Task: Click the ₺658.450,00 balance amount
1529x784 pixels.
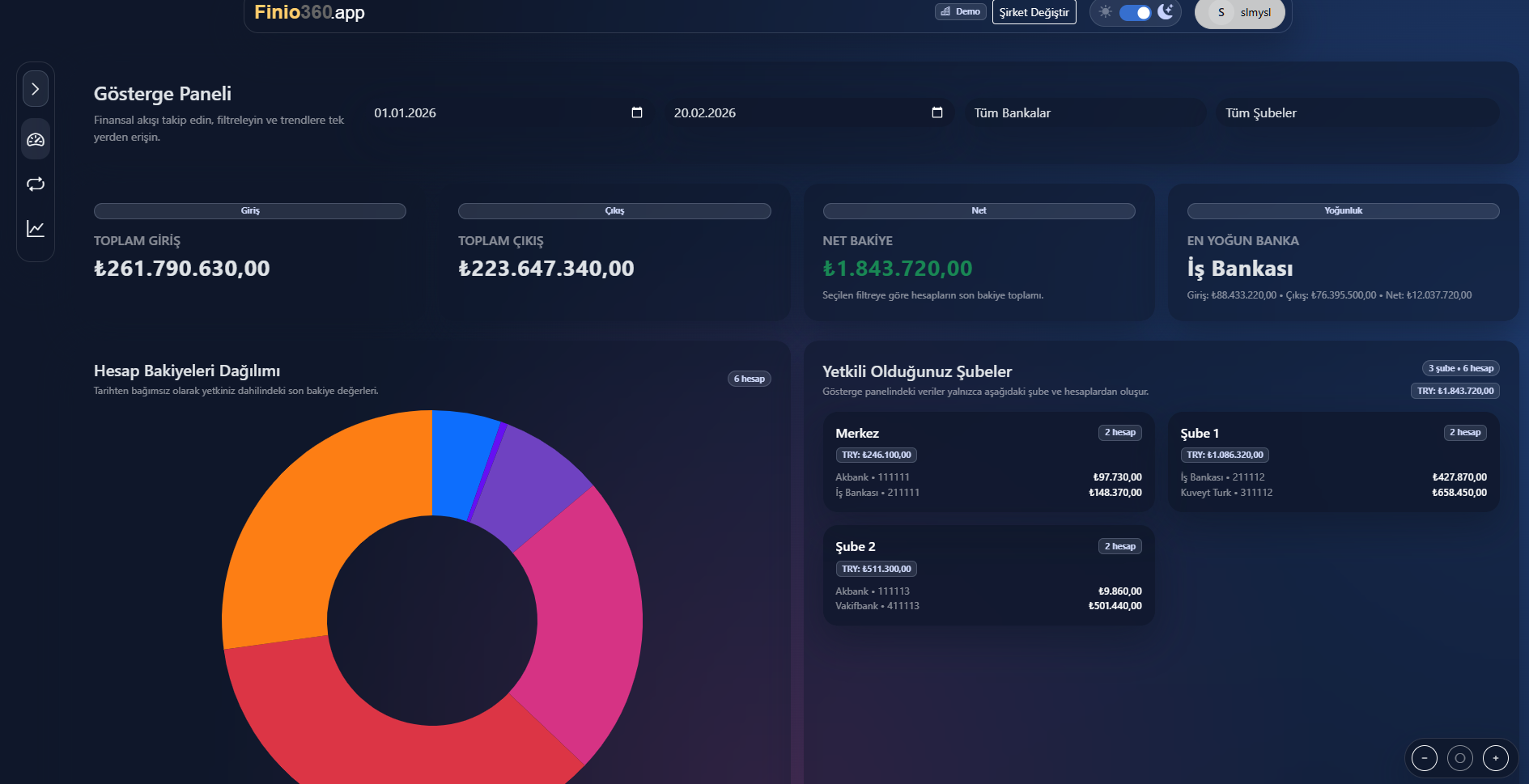Action: tap(1459, 493)
